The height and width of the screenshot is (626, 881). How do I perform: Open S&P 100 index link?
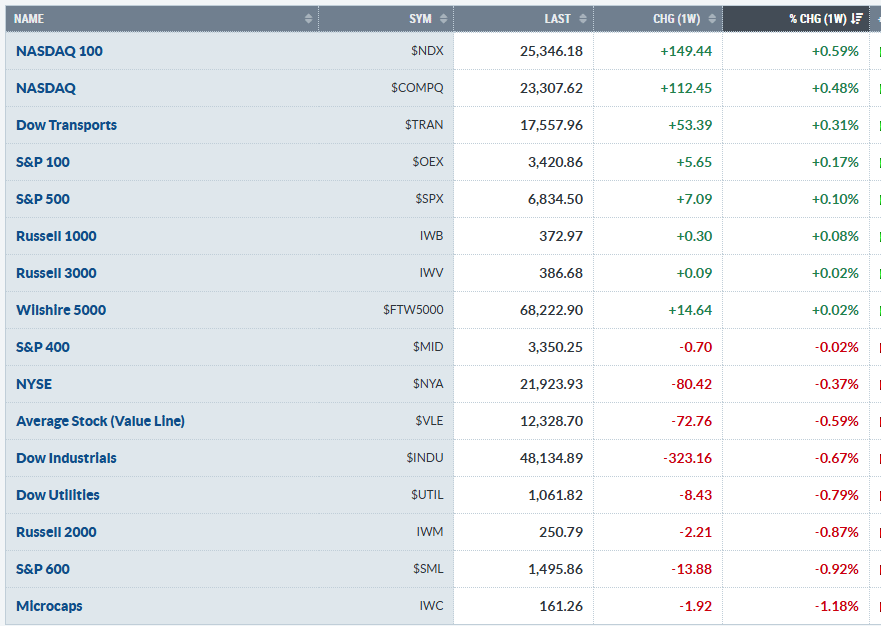(x=43, y=162)
